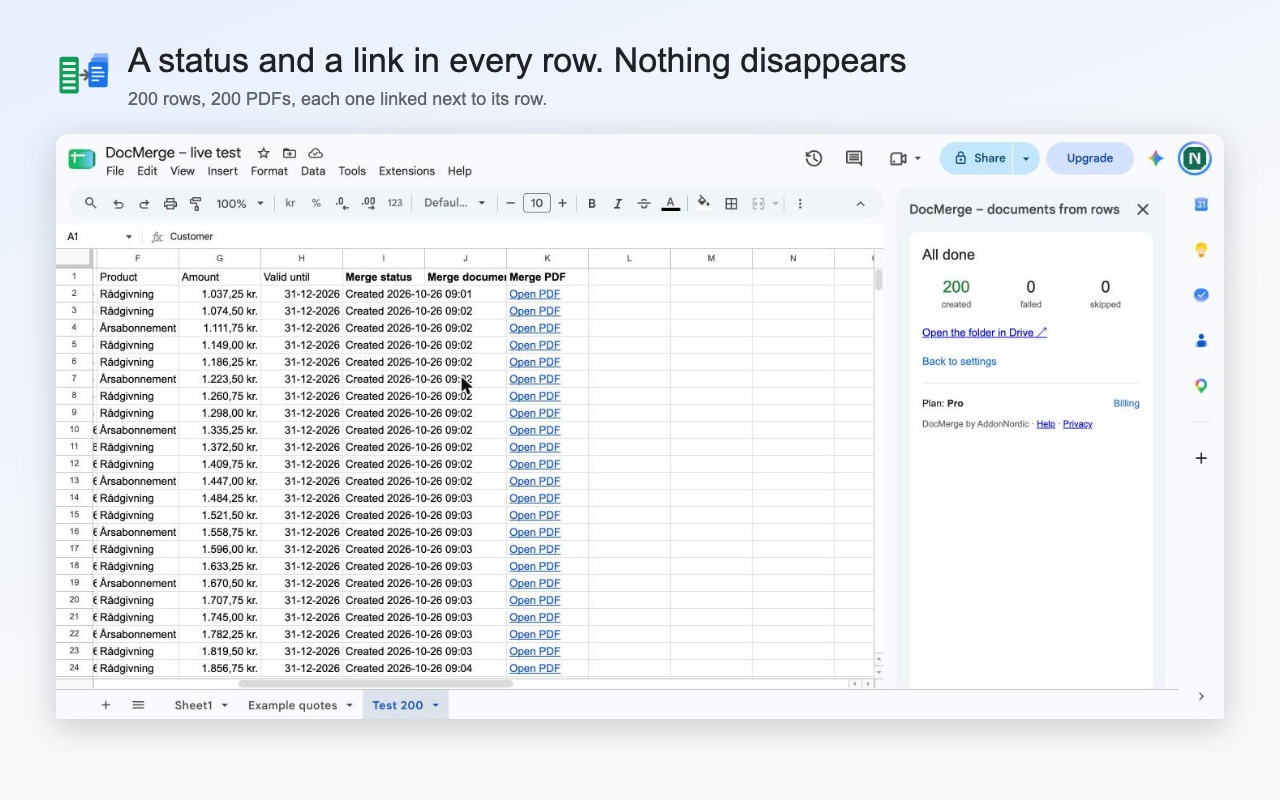The image size is (1280, 800).
Task: Open the Data menu
Action: point(313,171)
